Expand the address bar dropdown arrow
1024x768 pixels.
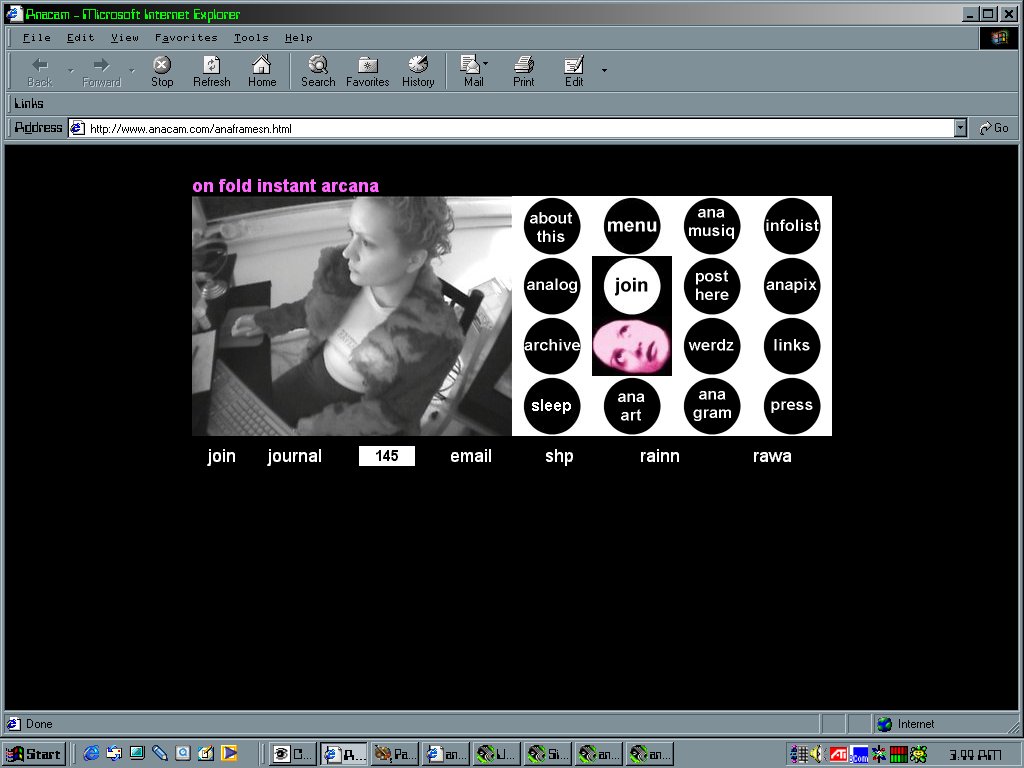tap(961, 128)
